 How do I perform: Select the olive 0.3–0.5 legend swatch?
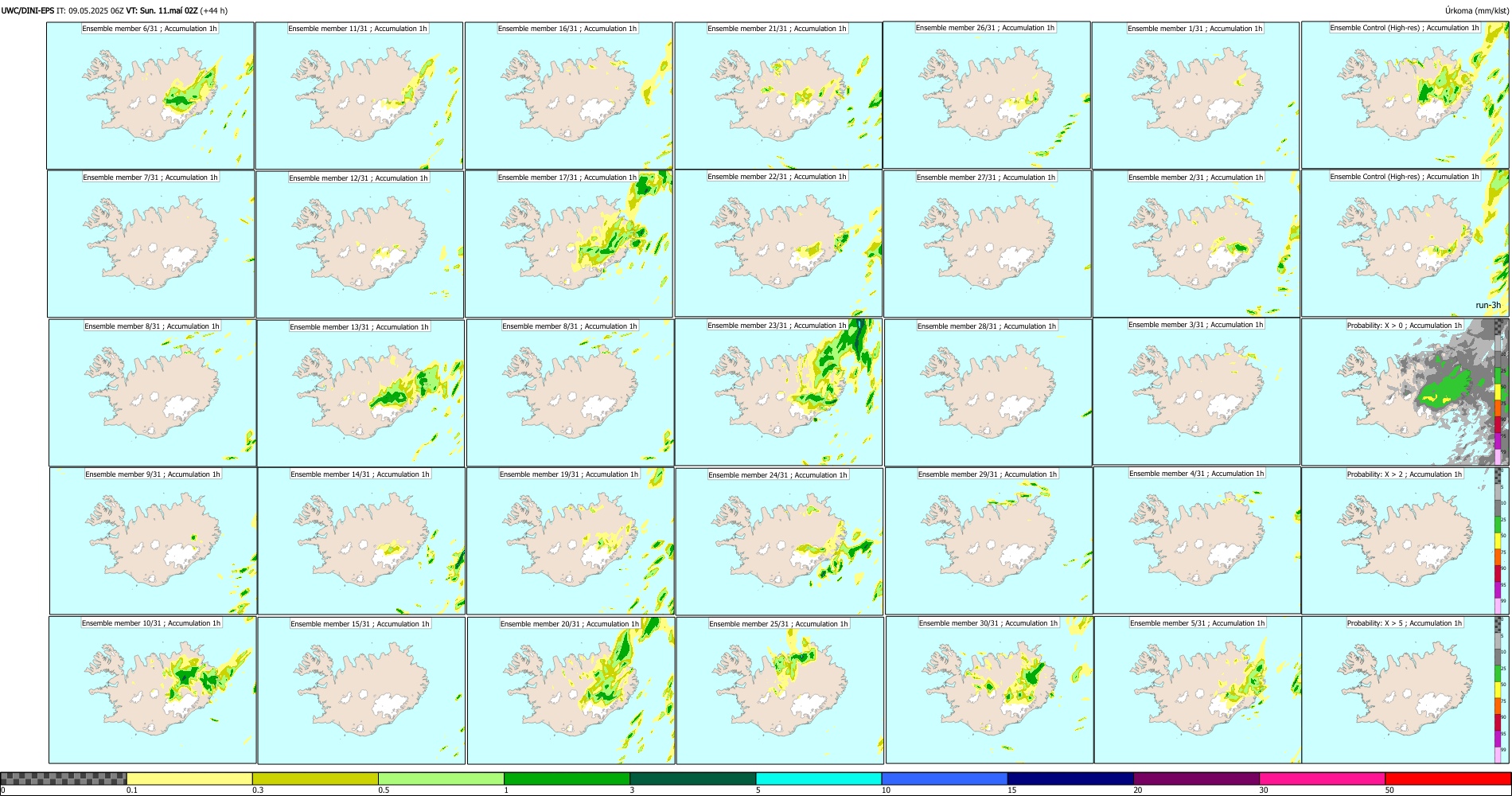(315, 778)
